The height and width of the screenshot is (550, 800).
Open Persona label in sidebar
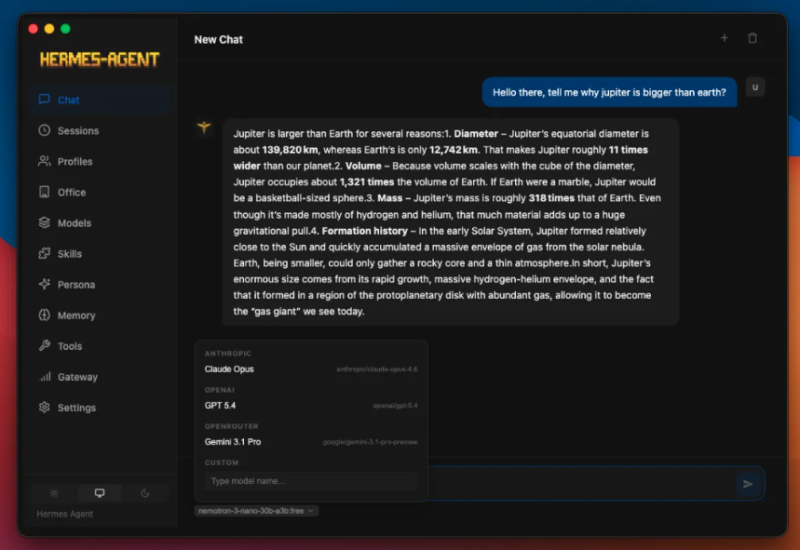[76, 285]
